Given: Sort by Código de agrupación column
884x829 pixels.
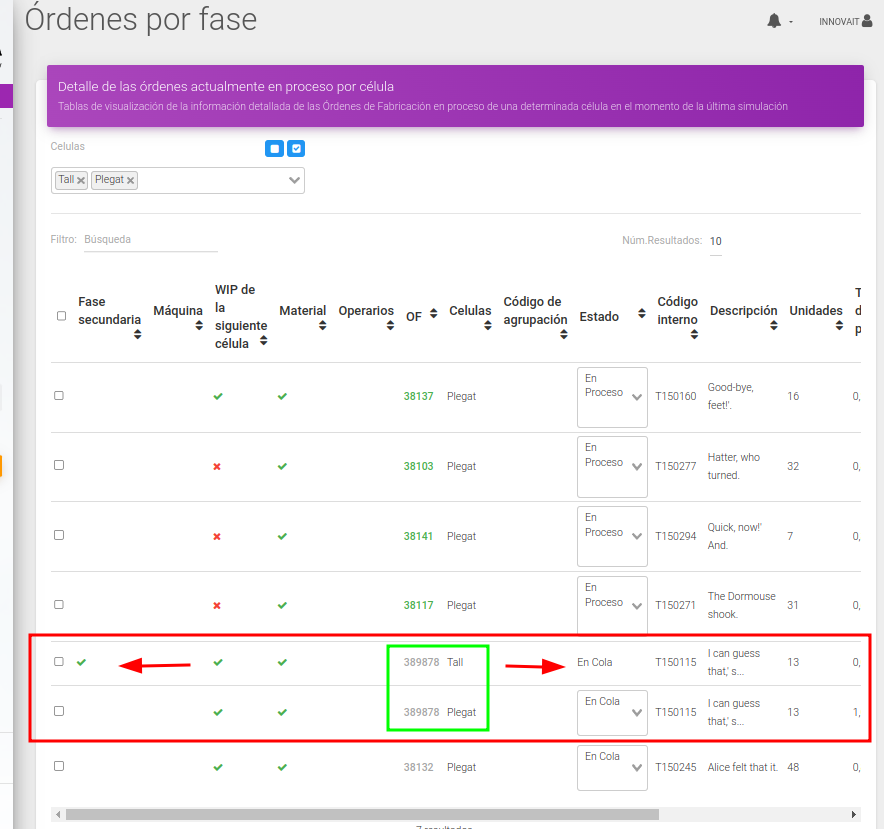Looking at the screenshot, I should 564,334.
